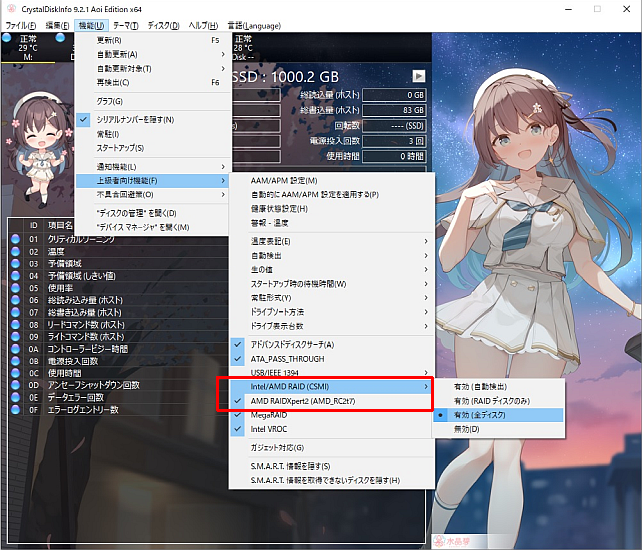Select attribute row 0A コントローラービジー時間
642x550 pixels.
(119, 349)
